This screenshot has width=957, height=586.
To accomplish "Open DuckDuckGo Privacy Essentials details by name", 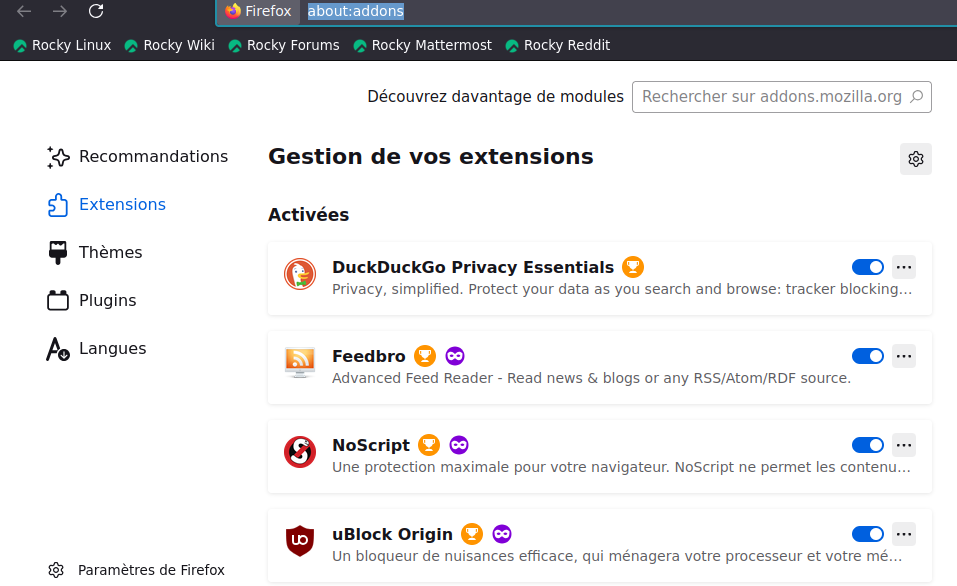I will click(x=473, y=267).
